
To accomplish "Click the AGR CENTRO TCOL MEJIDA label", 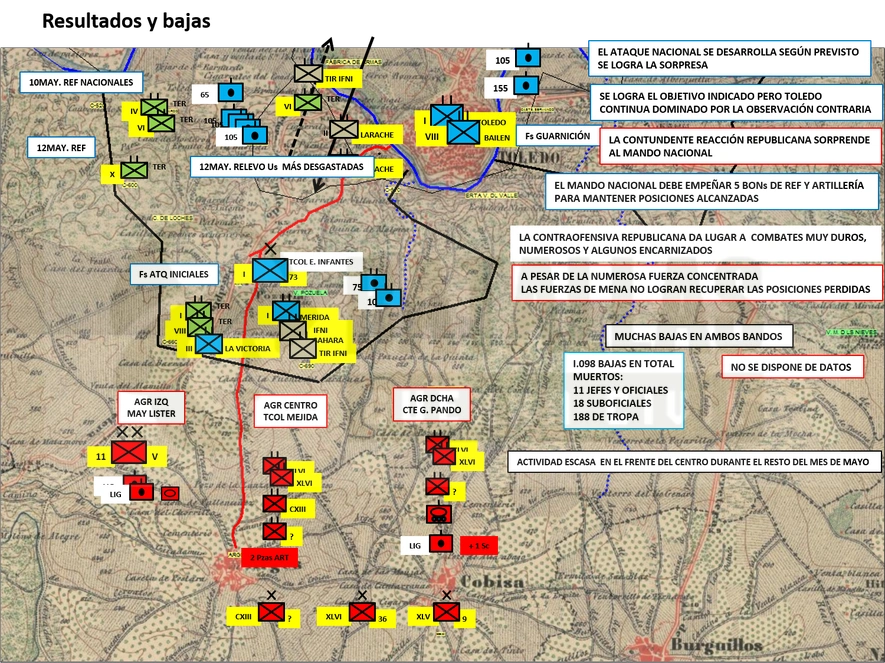I will click(x=290, y=411).
